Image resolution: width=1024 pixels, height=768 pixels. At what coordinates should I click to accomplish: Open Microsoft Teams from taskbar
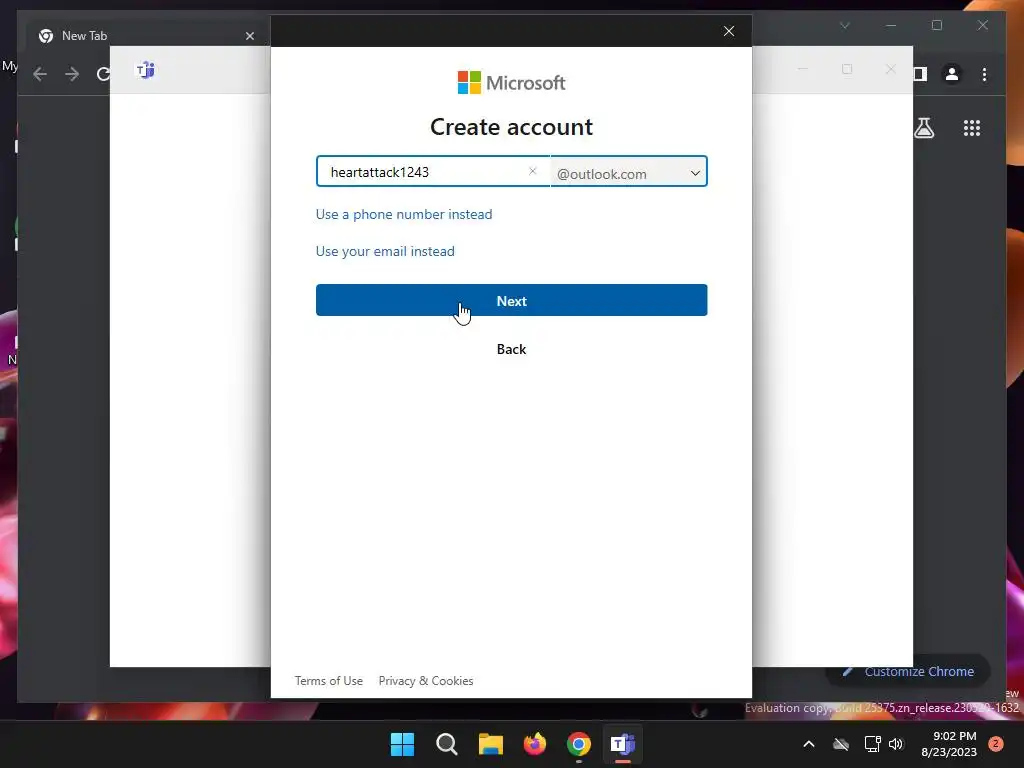[x=622, y=744]
